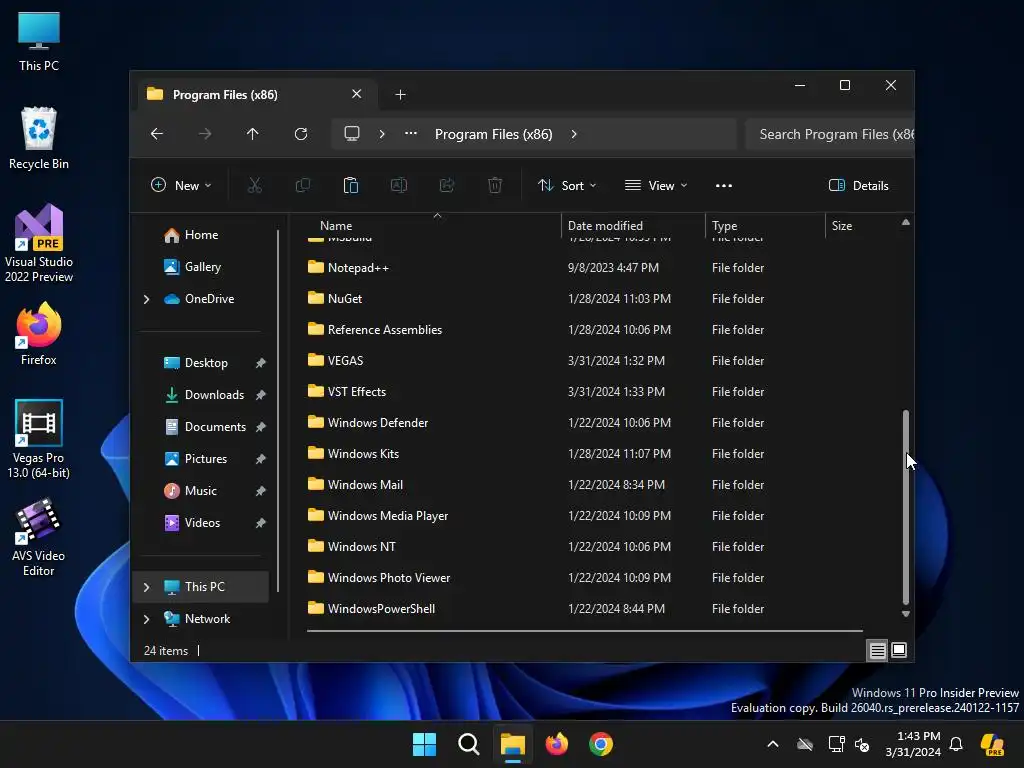Click the Search Program Files (x86) box

click(x=829, y=134)
